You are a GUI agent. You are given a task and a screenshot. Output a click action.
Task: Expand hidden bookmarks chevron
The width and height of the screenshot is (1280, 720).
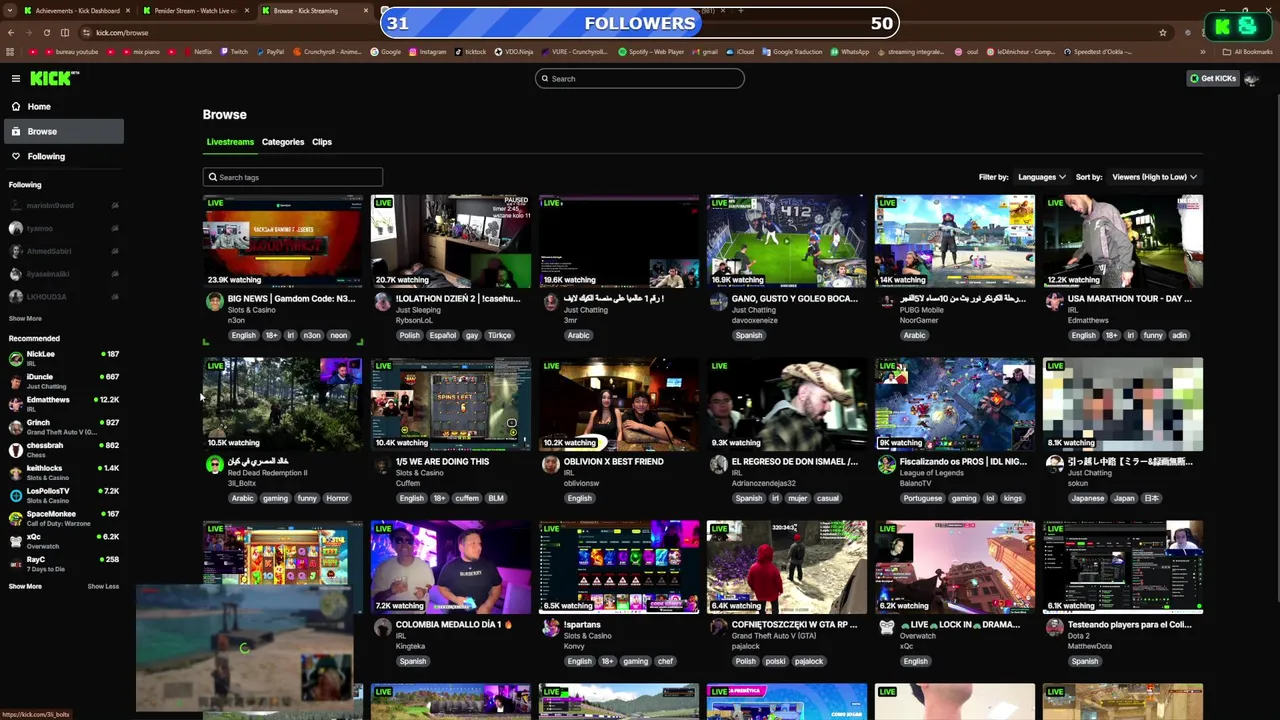click(x=1203, y=52)
